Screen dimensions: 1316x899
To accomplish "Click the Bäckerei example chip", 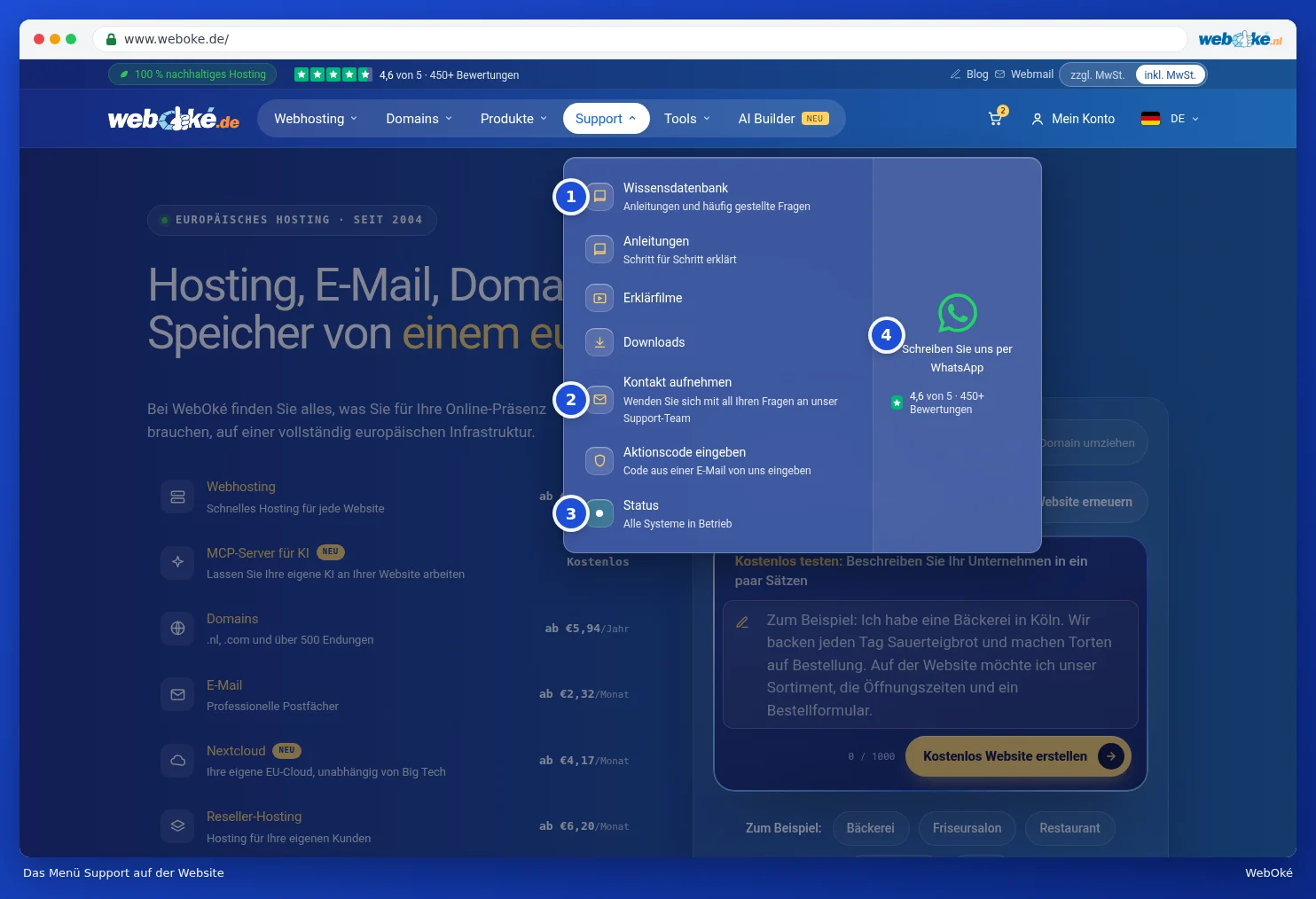I will click(870, 828).
